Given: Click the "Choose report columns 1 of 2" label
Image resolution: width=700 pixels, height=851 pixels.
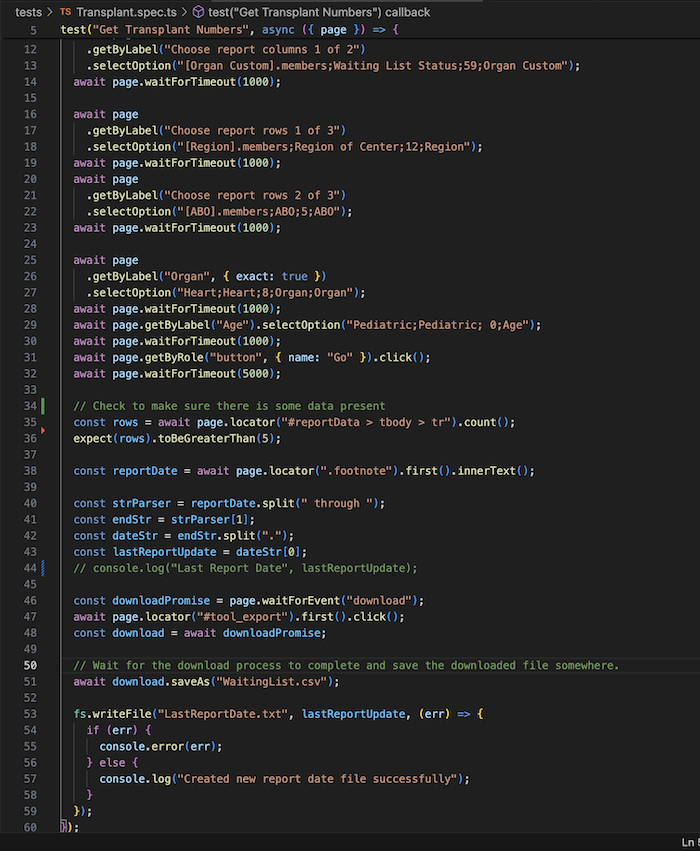Looking at the screenshot, I should [262, 49].
